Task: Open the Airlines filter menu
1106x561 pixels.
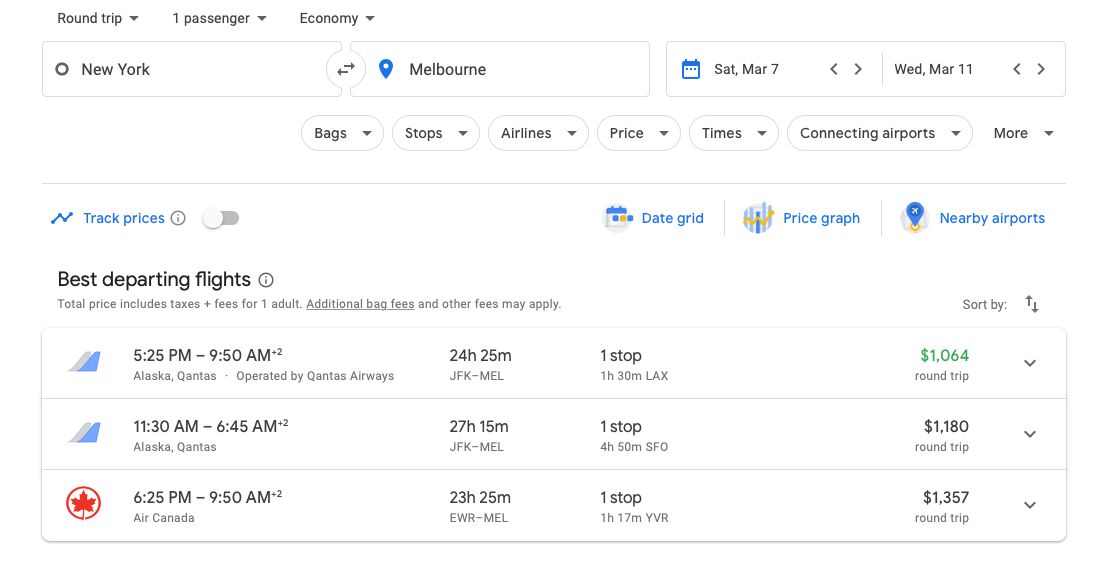Action: click(538, 133)
